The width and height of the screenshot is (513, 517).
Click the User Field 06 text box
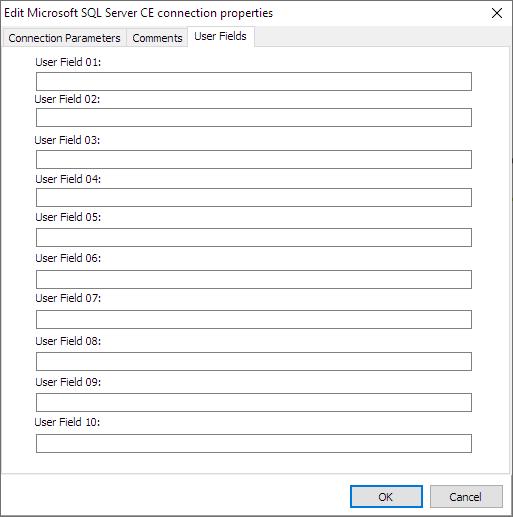[x=254, y=279]
